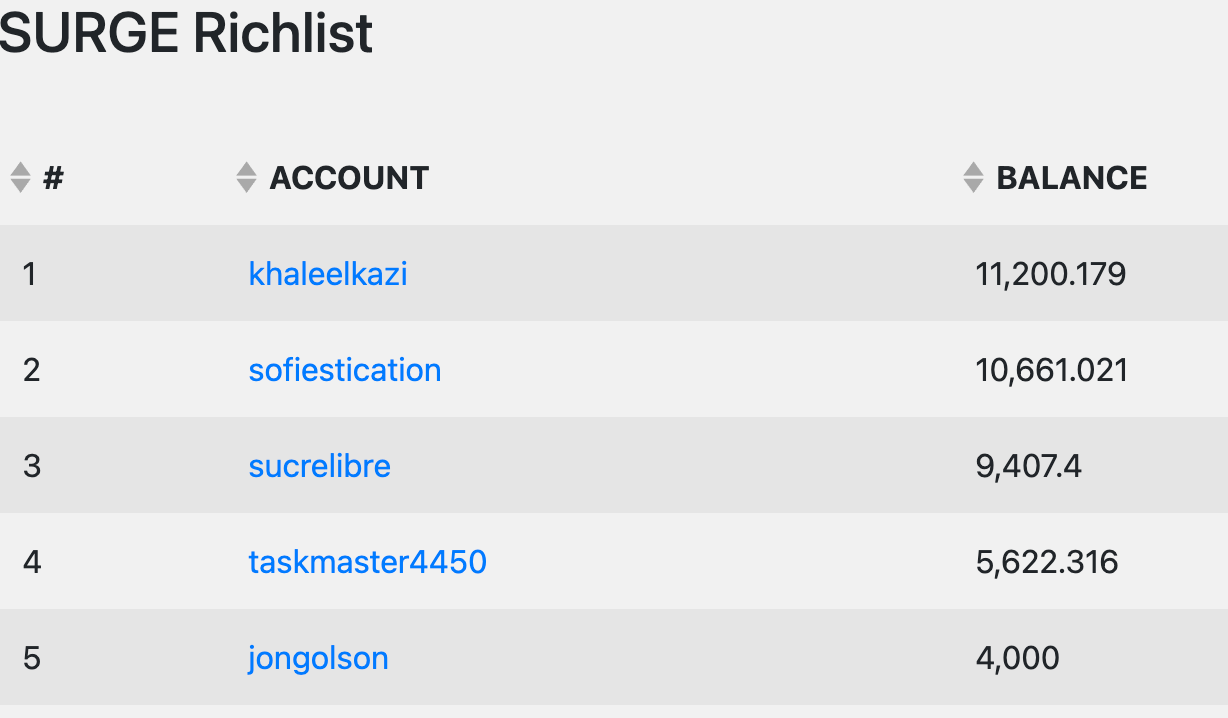
Task: Open taskmaster4450 account profile
Action: pyautogui.click(x=367, y=562)
